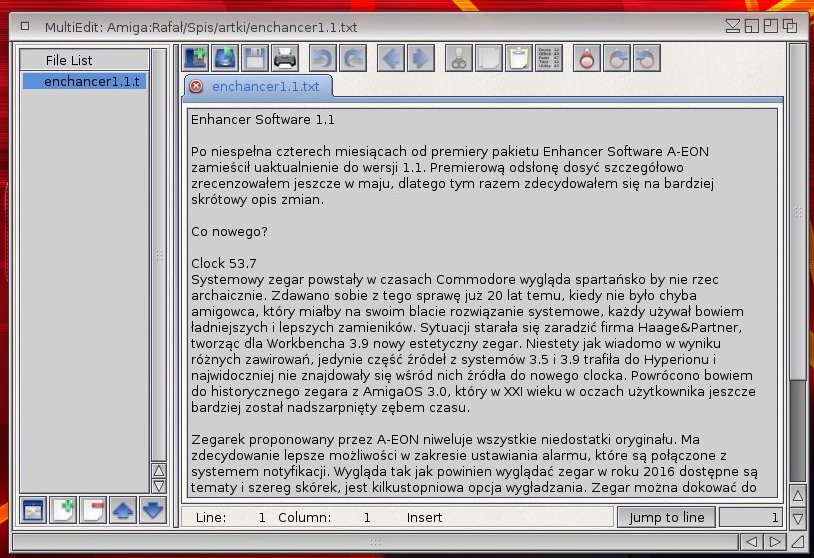Click the Jump to line button
This screenshot has width=814, height=558.
[667, 518]
